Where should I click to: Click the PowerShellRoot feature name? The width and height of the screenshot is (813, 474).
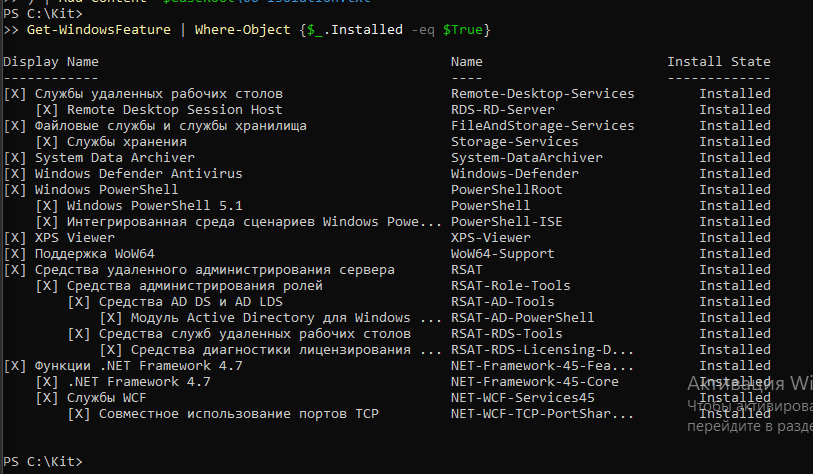(x=507, y=190)
